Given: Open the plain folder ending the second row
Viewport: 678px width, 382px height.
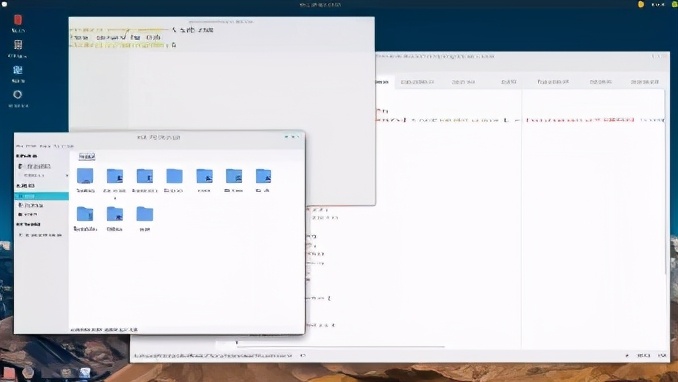Looking at the screenshot, I should tap(145, 214).
